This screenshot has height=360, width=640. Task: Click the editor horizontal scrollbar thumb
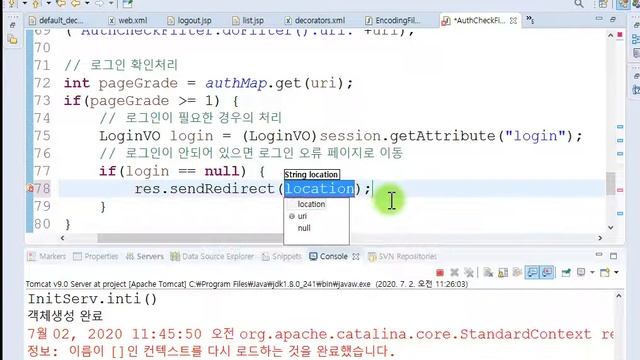point(190,238)
